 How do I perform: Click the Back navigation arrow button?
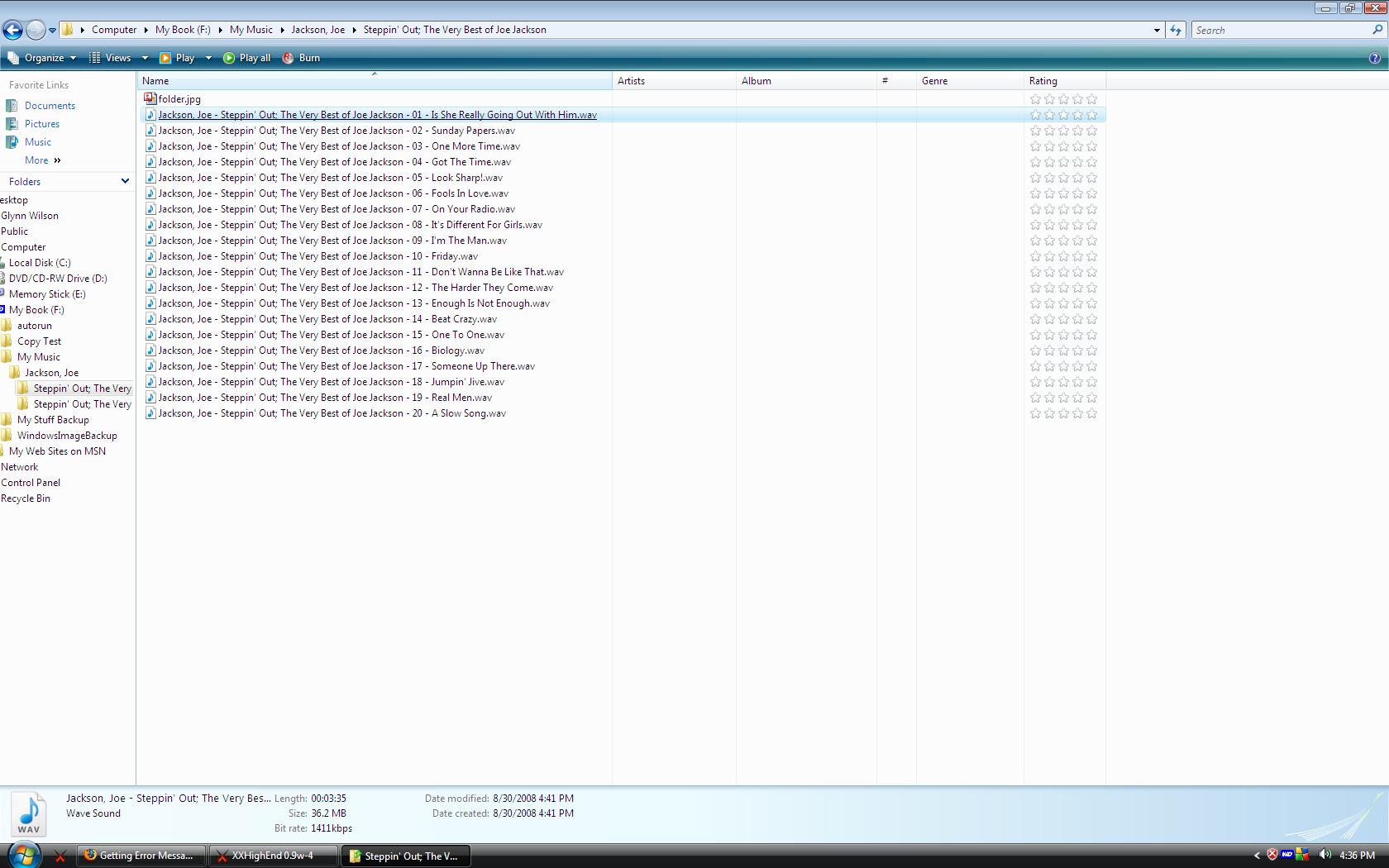pyautogui.click(x=12, y=31)
